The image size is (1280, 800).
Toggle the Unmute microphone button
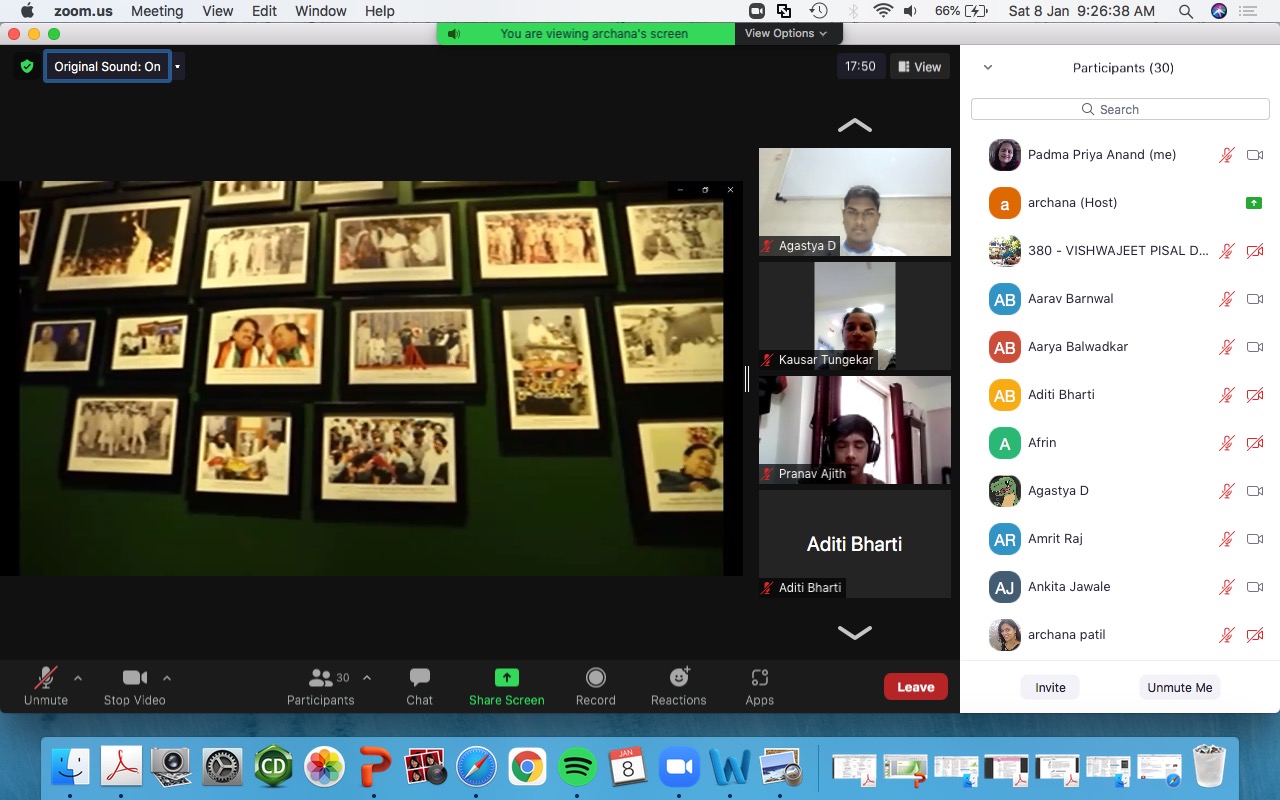(45, 678)
